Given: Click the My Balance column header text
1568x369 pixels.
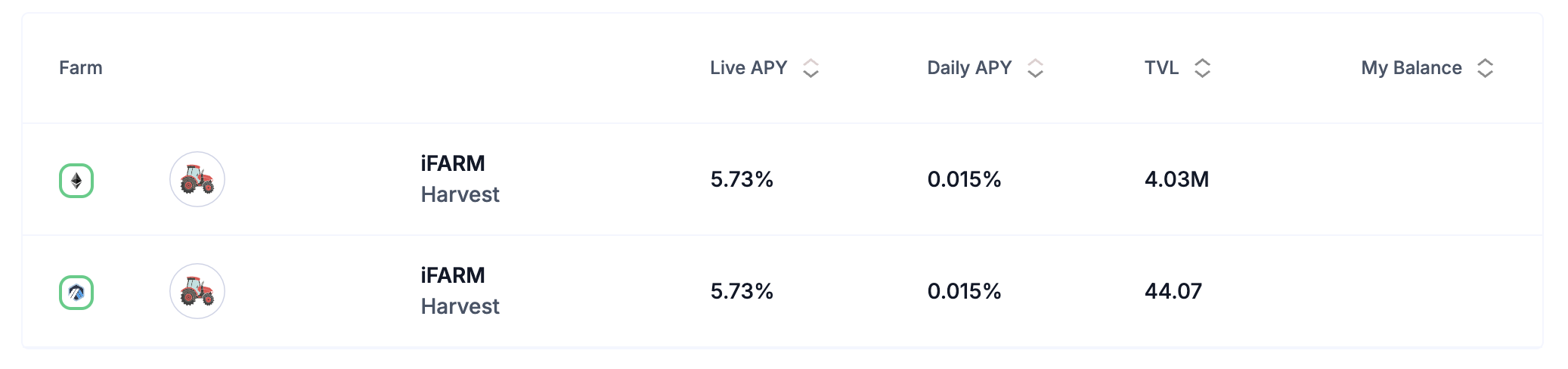Looking at the screenshot, I should (1412, 68).
